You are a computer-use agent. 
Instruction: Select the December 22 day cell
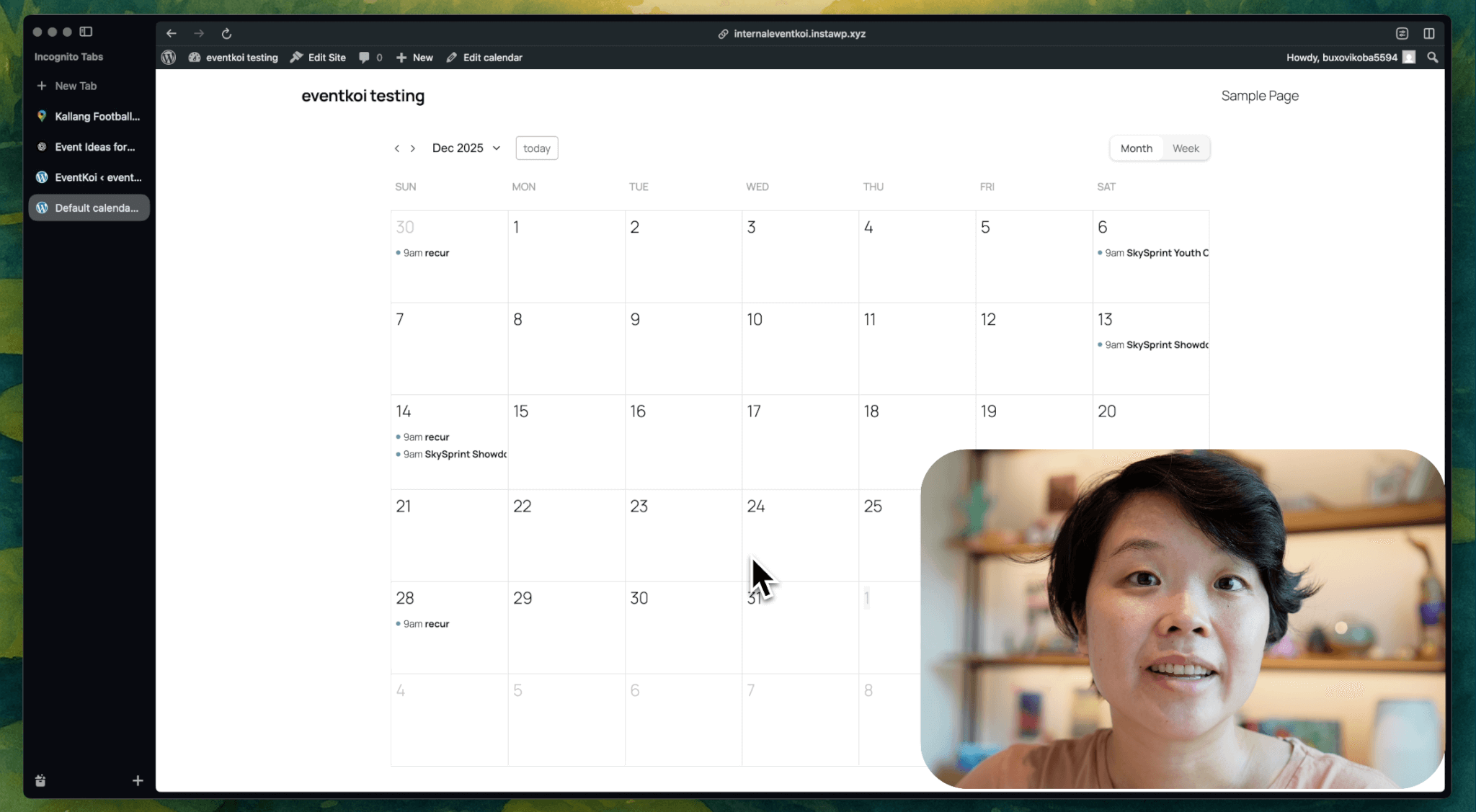click(566, 535)
